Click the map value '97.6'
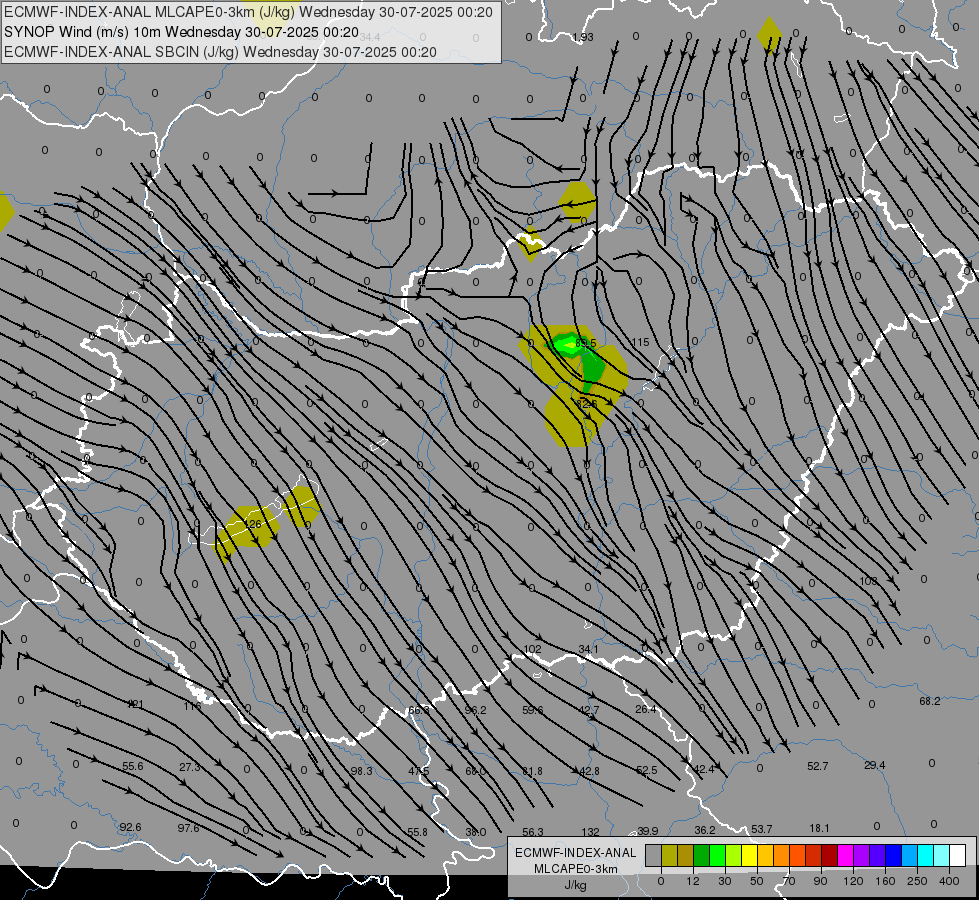Screen dimensions: 979x900 pos(188,828)
